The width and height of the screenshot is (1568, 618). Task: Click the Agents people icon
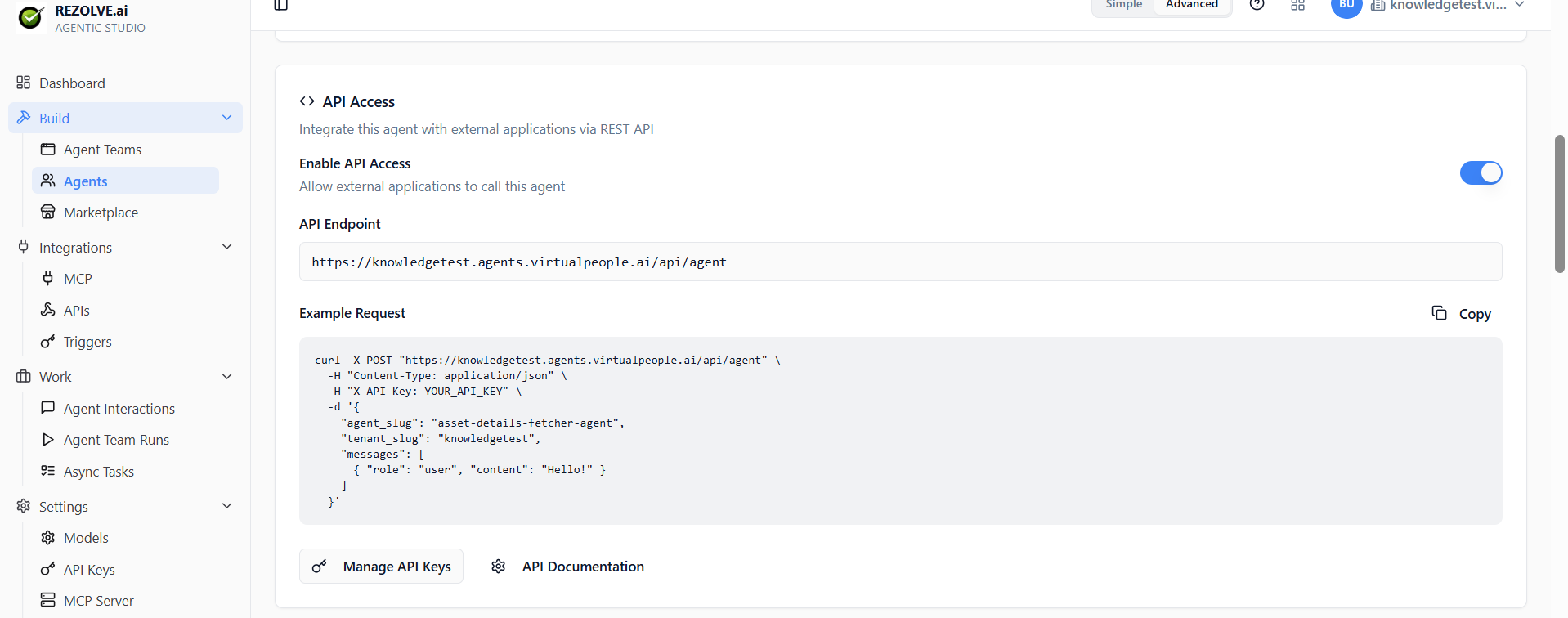48,181
